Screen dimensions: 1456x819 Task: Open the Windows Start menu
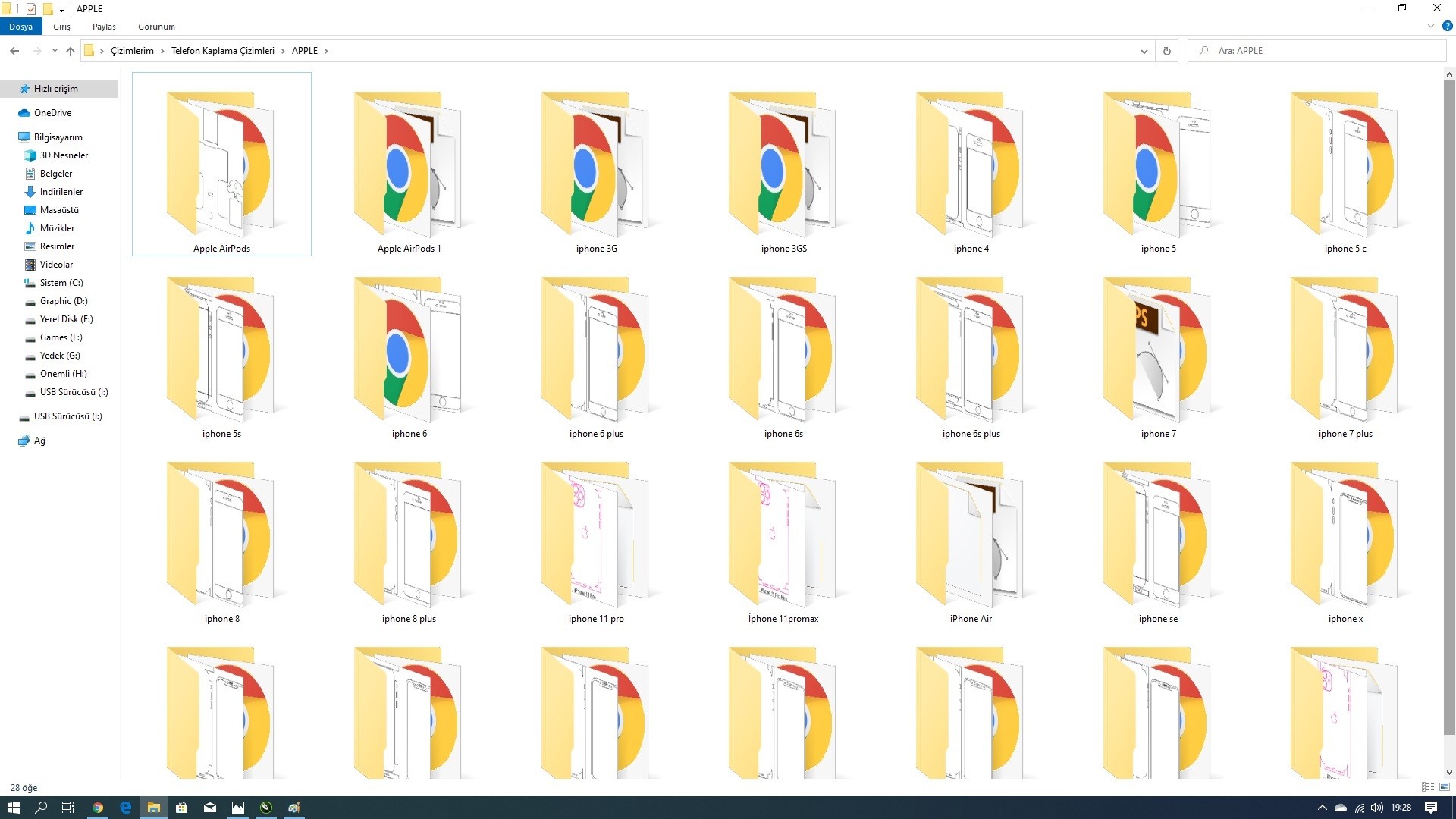pyautogui.click(x=13, y=808)
